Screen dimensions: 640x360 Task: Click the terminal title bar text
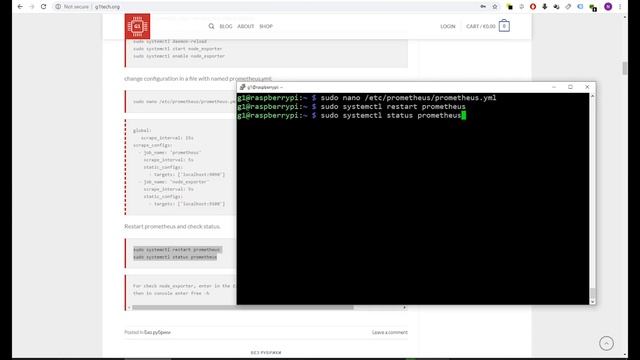[265, 87]
